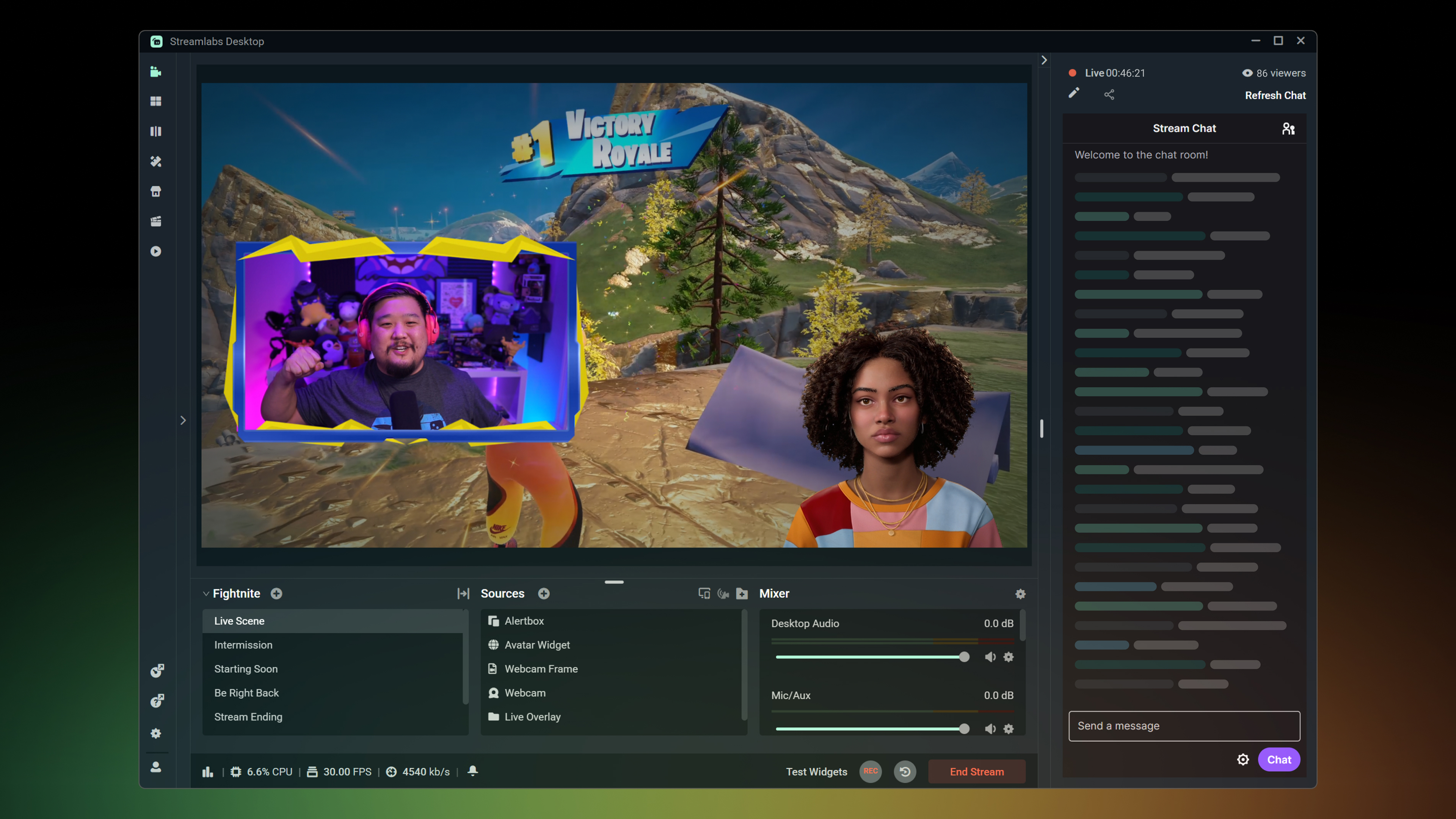Open Mixer advanced settings gear
Viewport: 1456px width, 819px height.
(1020, 593)
